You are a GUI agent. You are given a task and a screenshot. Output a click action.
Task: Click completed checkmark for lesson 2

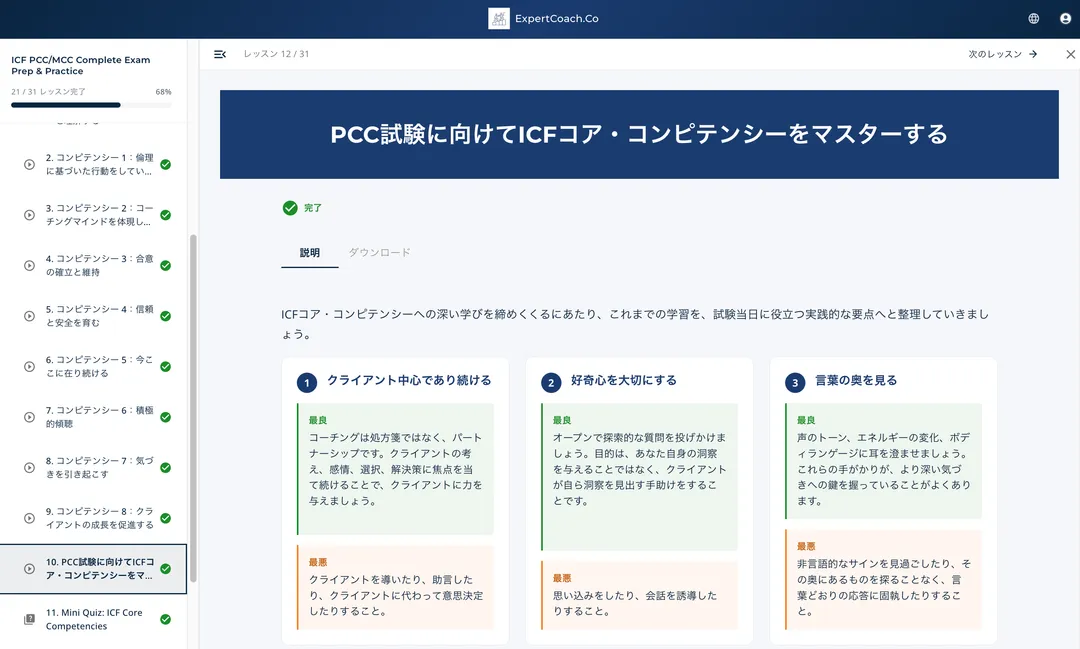[x=165, y=165]
